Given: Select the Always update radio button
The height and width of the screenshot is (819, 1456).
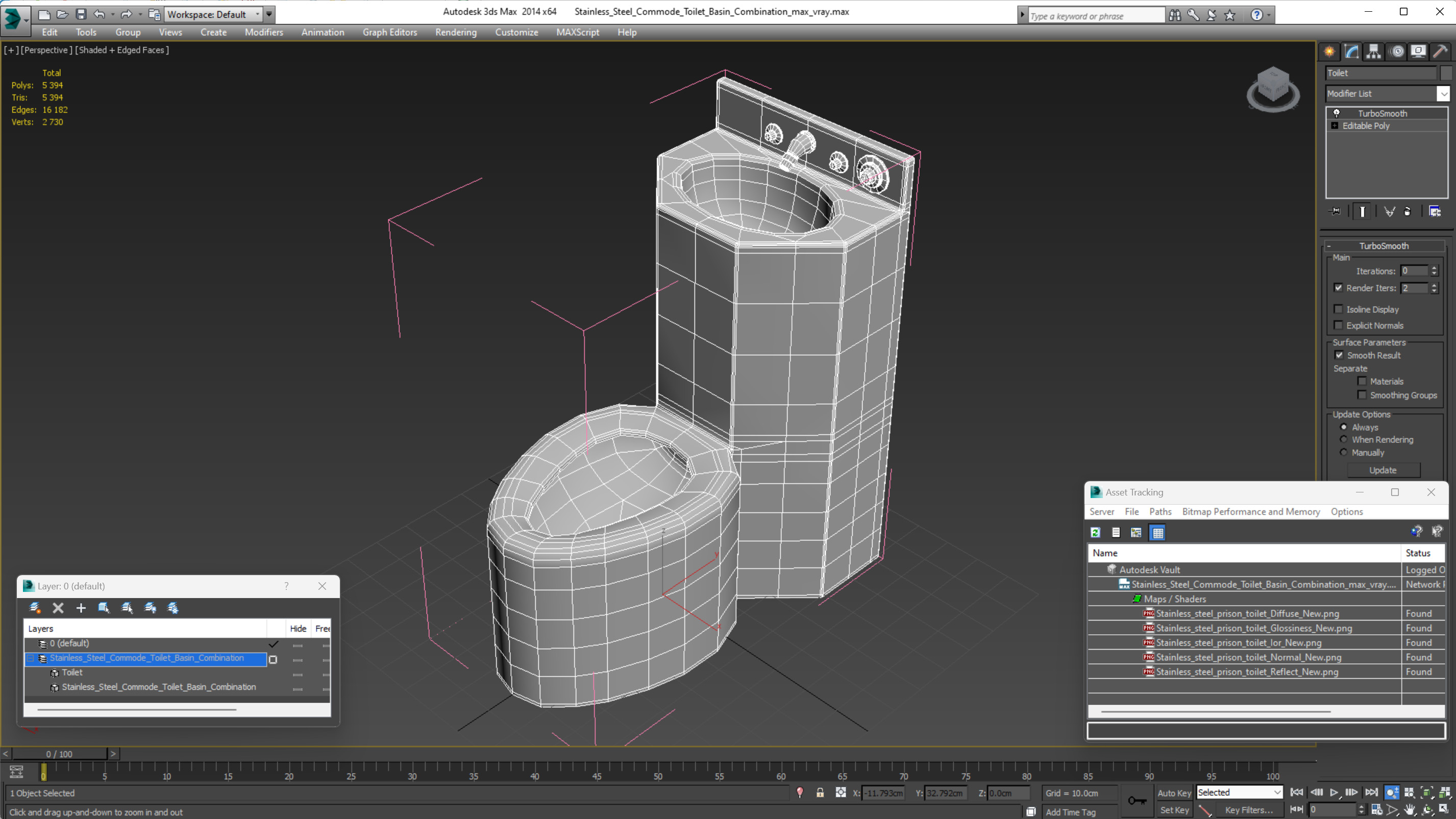Looking at the screenshot, I should click(x=1344, y=427).
